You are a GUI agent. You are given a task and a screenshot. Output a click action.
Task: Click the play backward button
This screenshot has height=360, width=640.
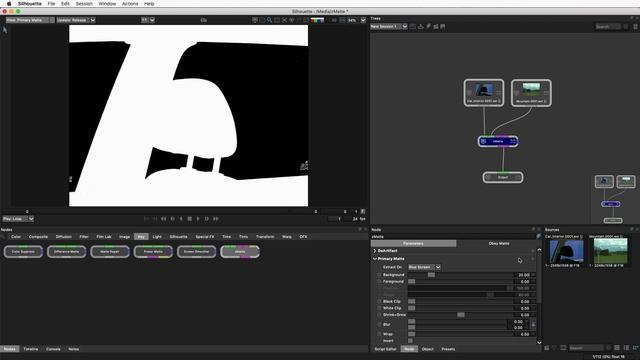click(181, 219)
